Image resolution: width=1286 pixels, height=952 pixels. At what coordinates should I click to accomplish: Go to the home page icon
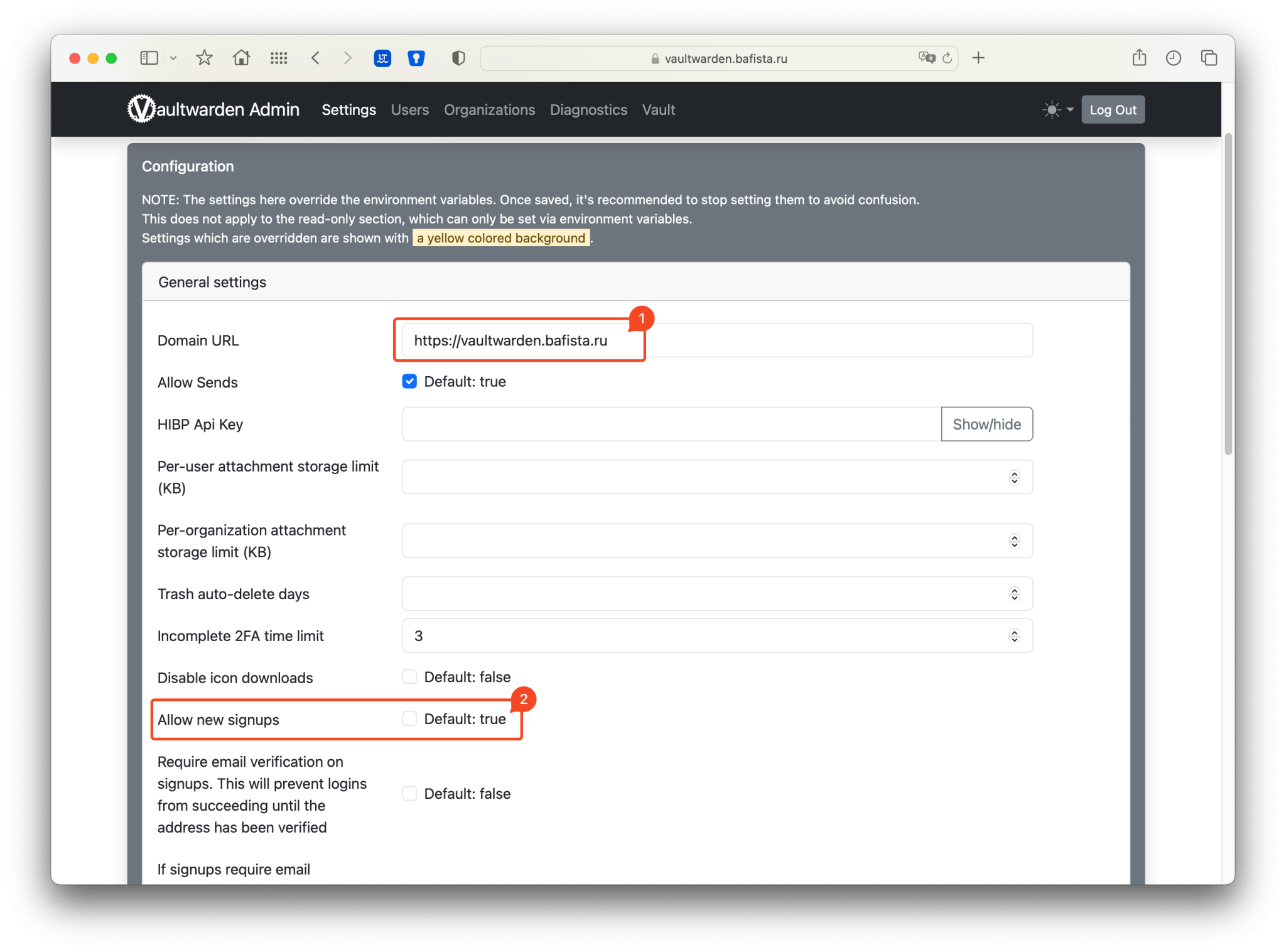tap(241, 58)
